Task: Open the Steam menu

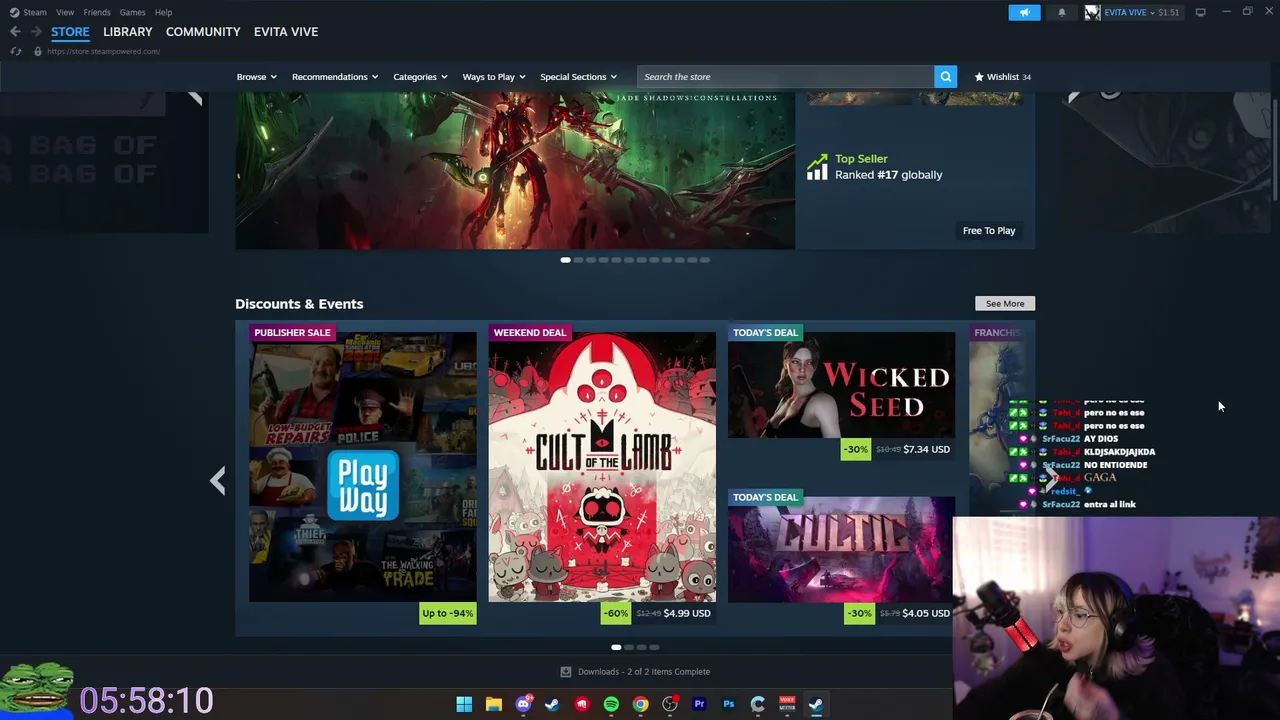Action: click(x=35, y=12)
